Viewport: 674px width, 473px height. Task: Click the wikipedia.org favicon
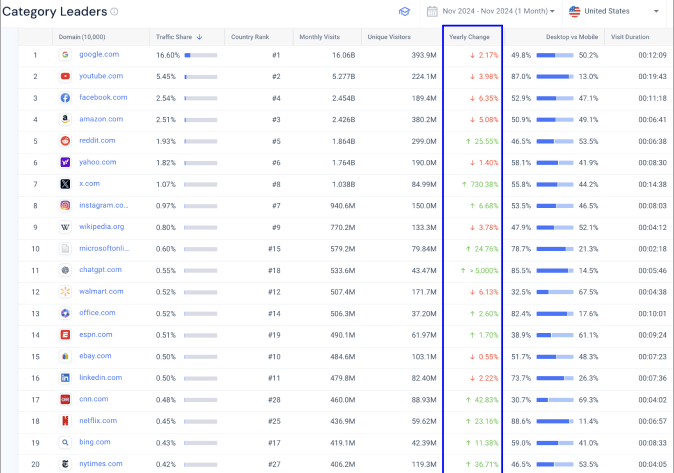pyautogui.click(x=65, y=227)
